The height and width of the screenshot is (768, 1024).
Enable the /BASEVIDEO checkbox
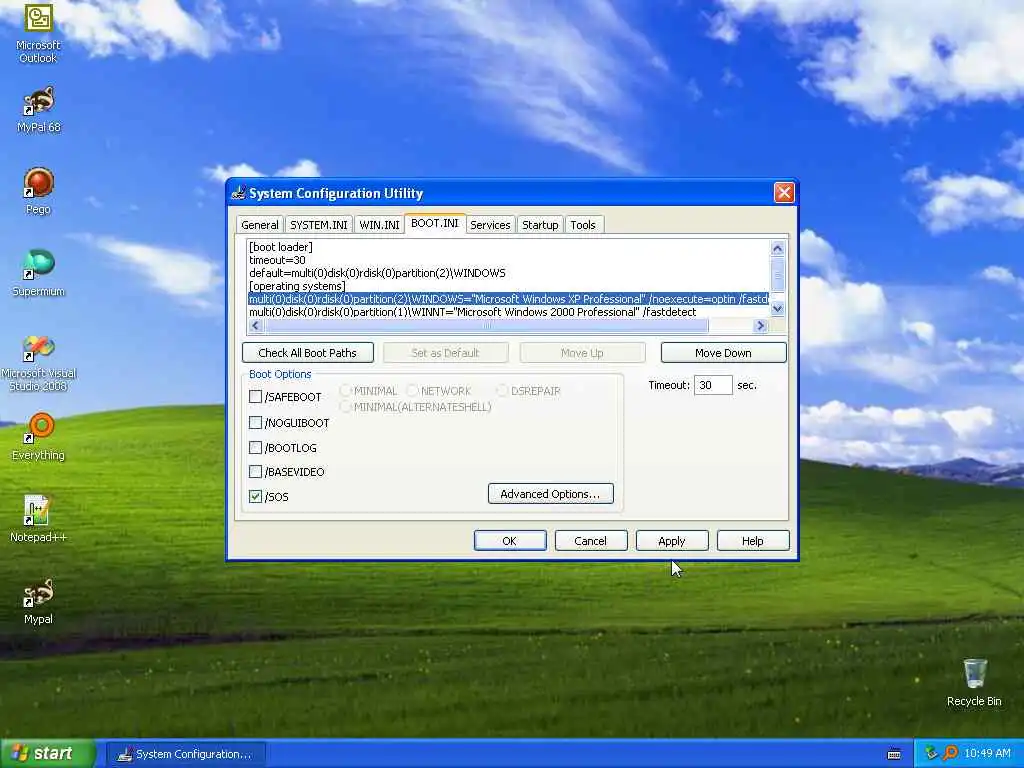[255, 472]
